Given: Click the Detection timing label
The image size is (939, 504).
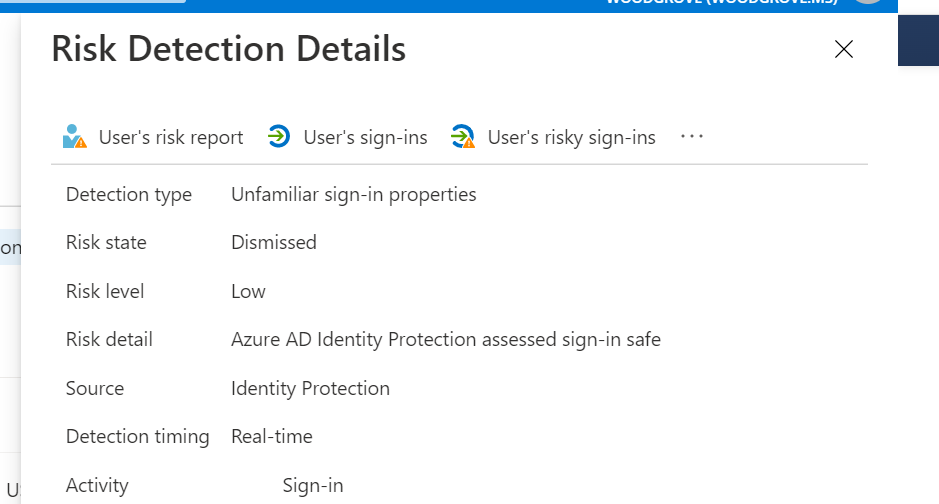Looking at the screenshot, I should click(138, 436).
